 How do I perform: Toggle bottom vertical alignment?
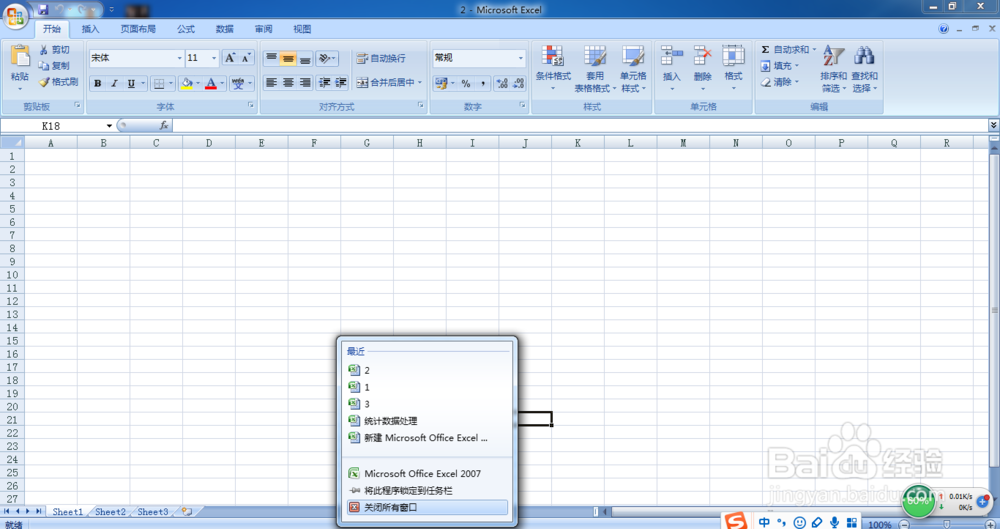tap(305, 58)
